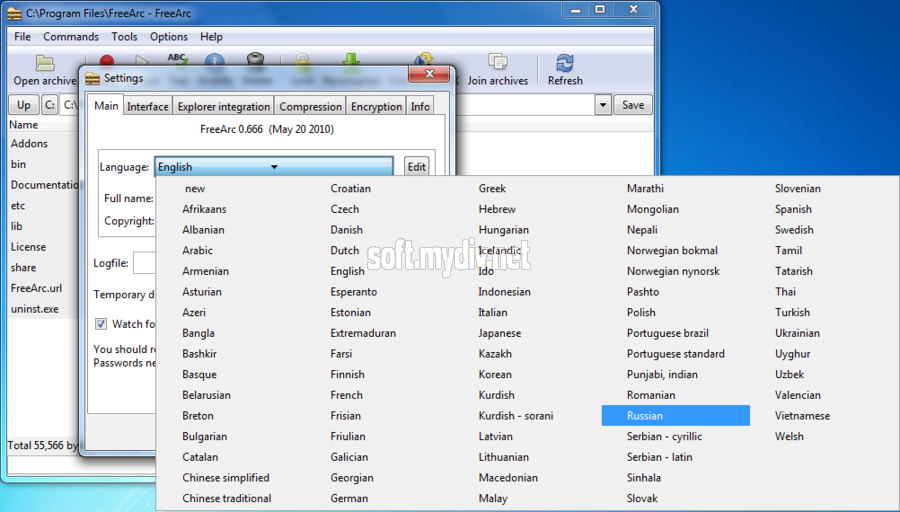Screen dimensions: 900x512
Task: Click the Name column header
Action: pyautogui.click(x=43, y=125)
